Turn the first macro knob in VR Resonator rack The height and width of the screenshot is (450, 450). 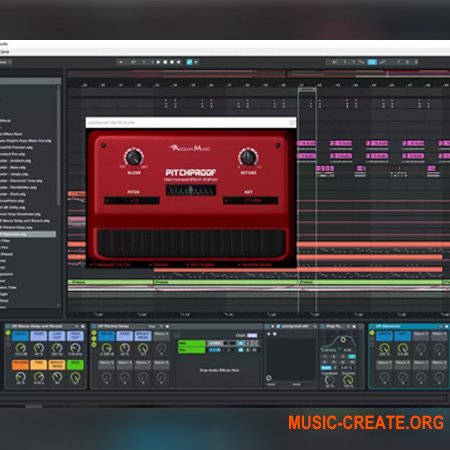tap(384, 349)
